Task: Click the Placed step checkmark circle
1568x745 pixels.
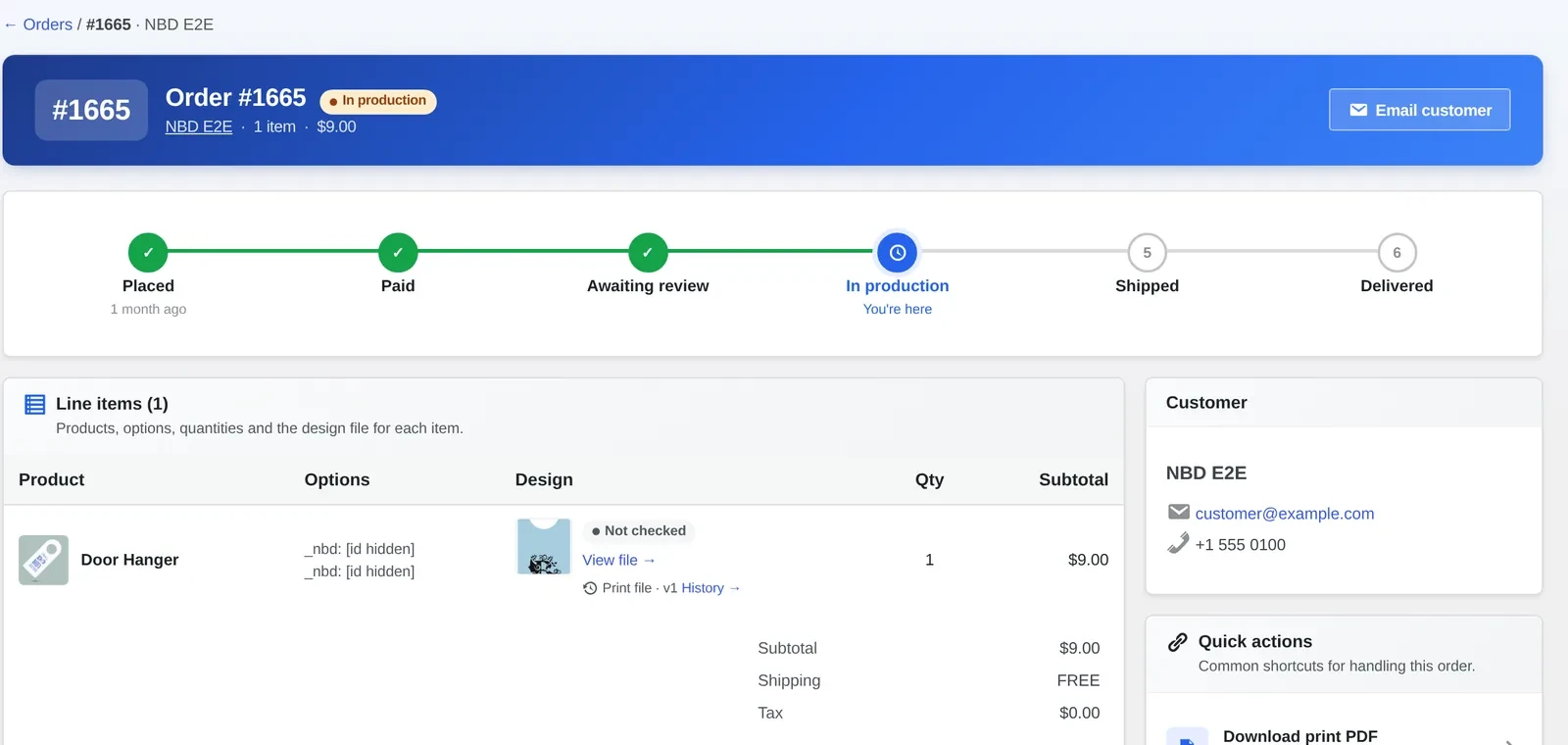Action: 148,252
